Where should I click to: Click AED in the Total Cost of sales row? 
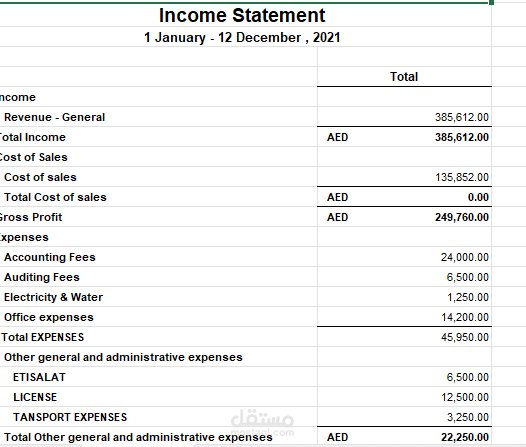pyautogui.click(x=337, y=197)
